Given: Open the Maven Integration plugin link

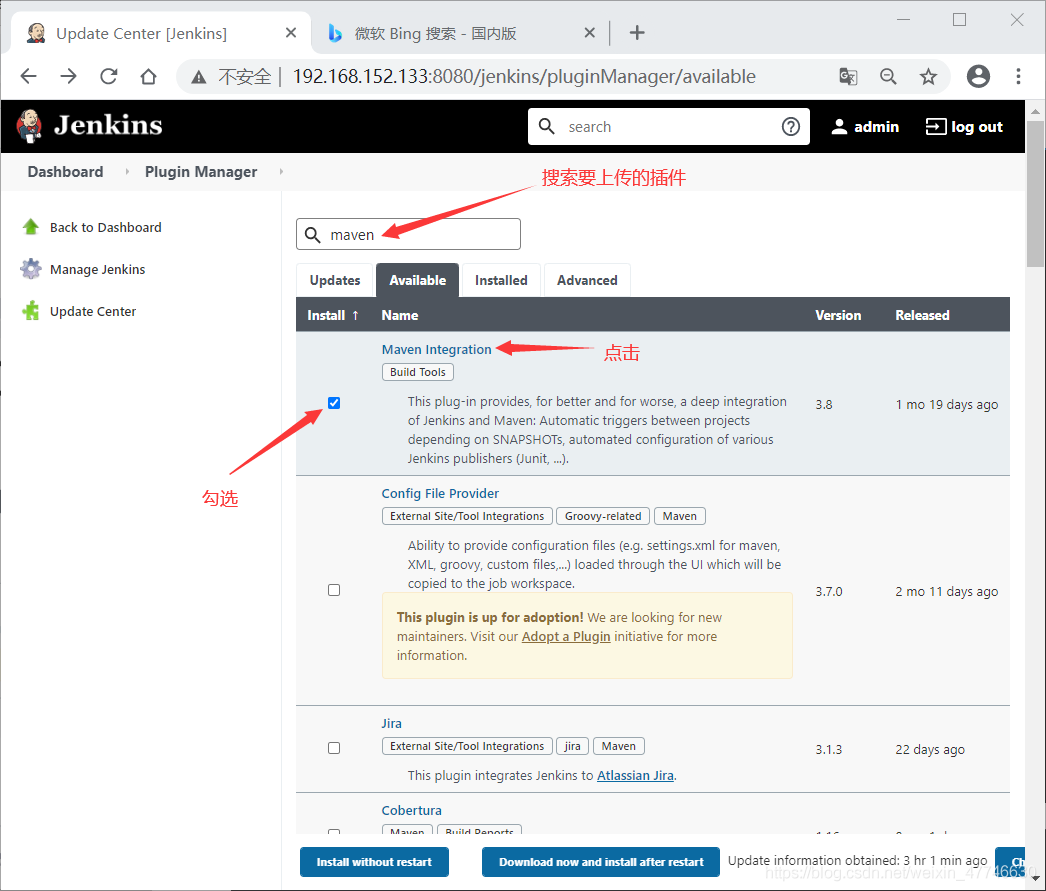Looking at the screenshot, I should click(436, 349).
